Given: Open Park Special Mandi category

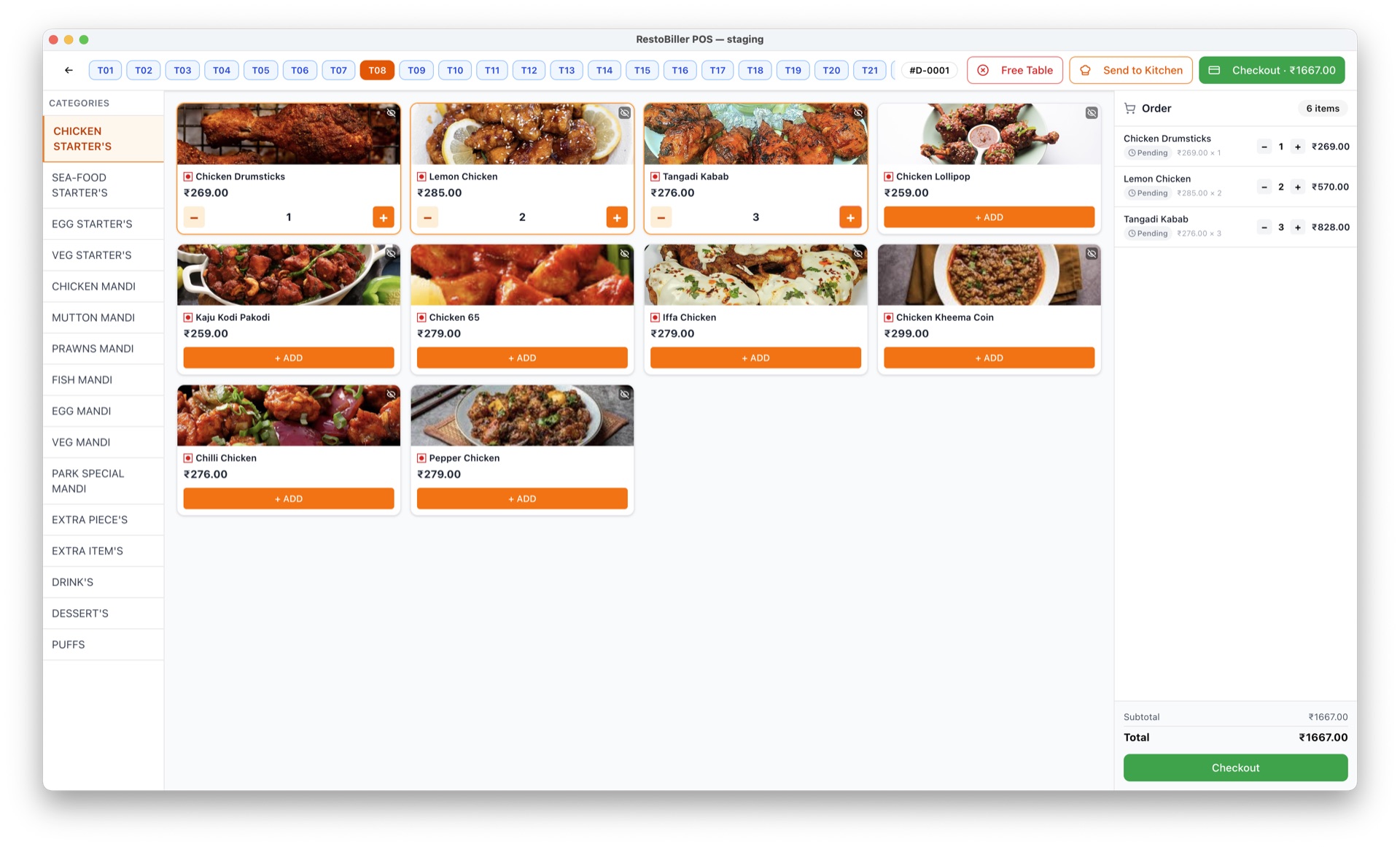Looking at the screenshot, I should tap(104, 481).
